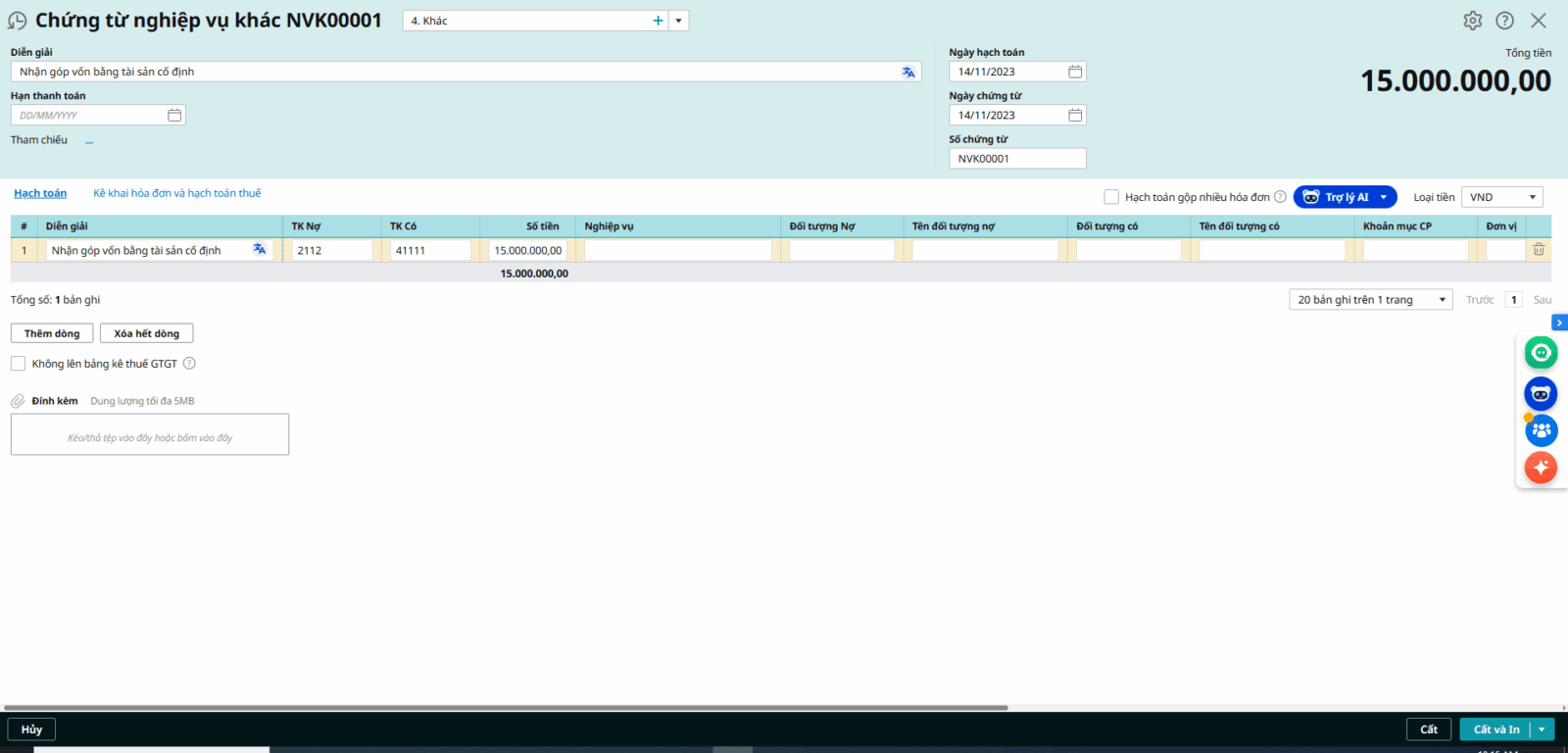Open the Hạn thanh toán calendar picker

pyautogui.click(x=174, y=116)
